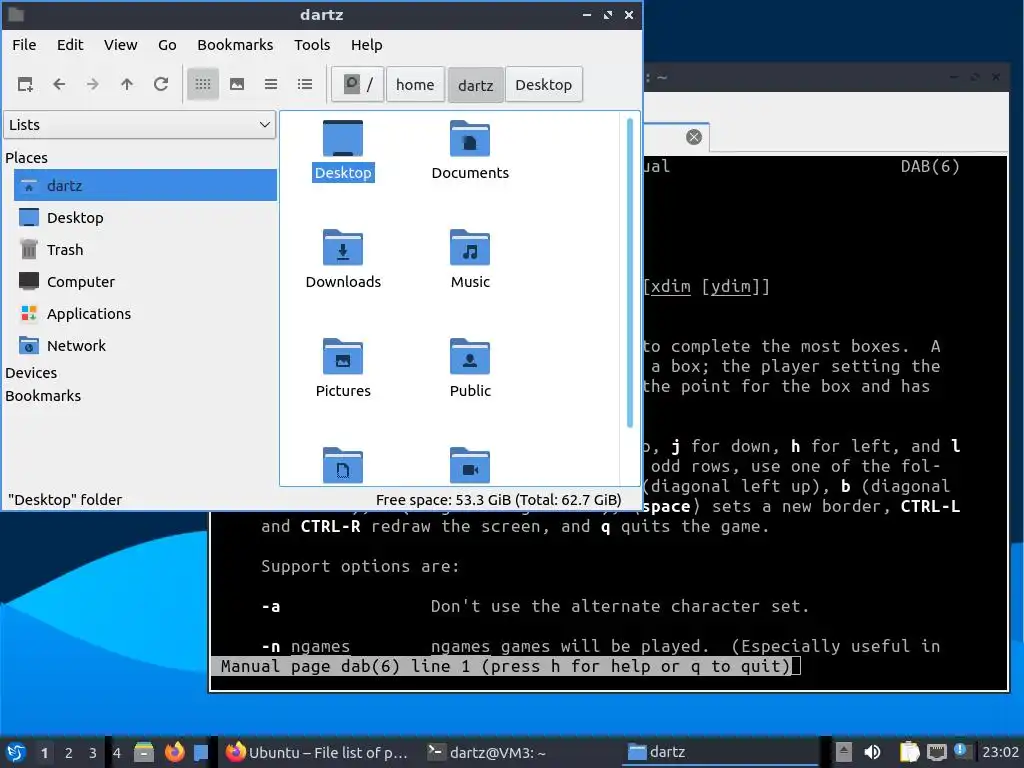Image resolution: width=1024 pixels, height=768 pixels.
Task: Open the volume control tray icon
Action: click(x=872, y=752)
